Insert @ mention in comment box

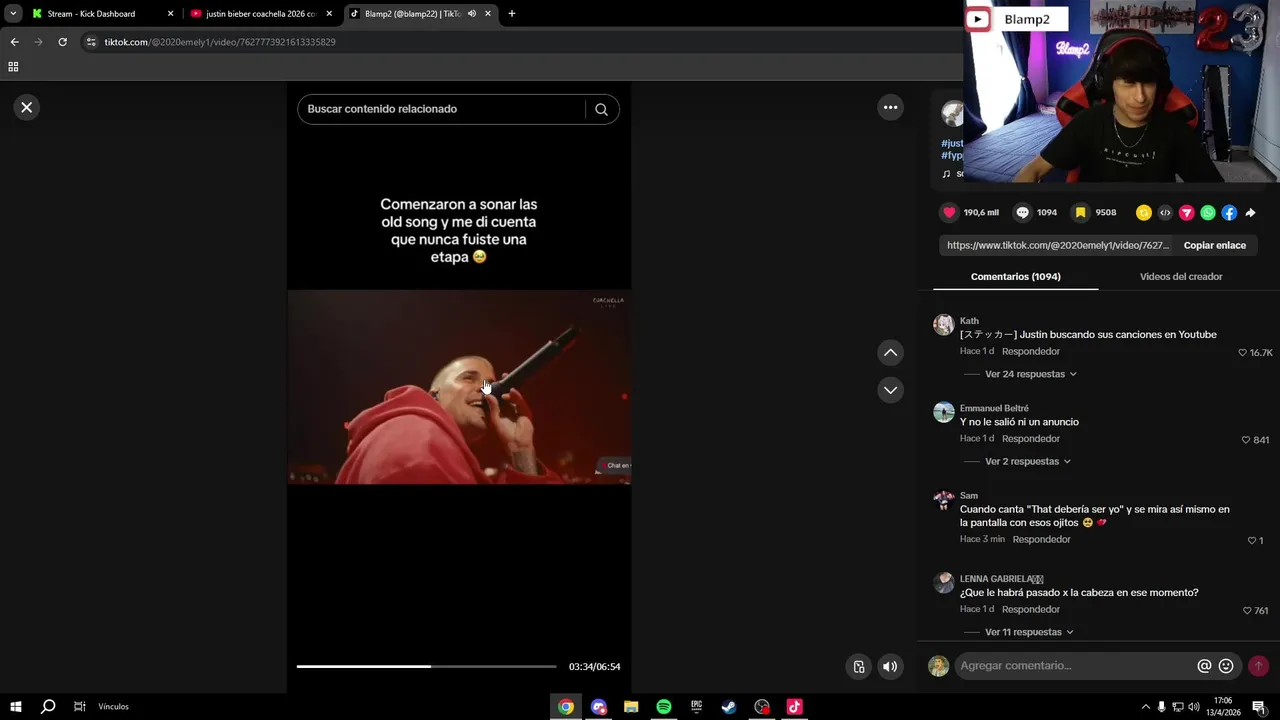[x=1204, y=666]
